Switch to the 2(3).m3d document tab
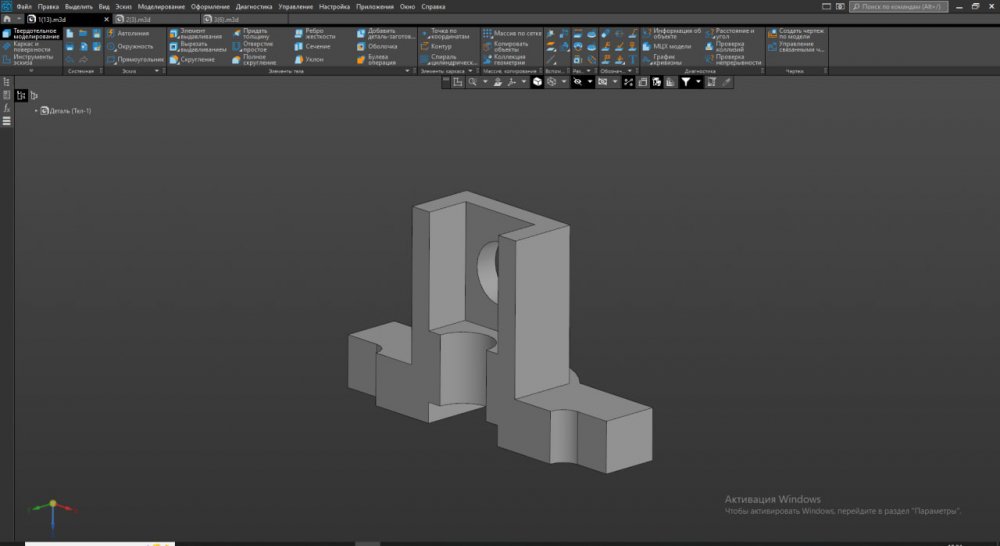The height and width of the screenshot is (546, 1000). coord(138,19)
